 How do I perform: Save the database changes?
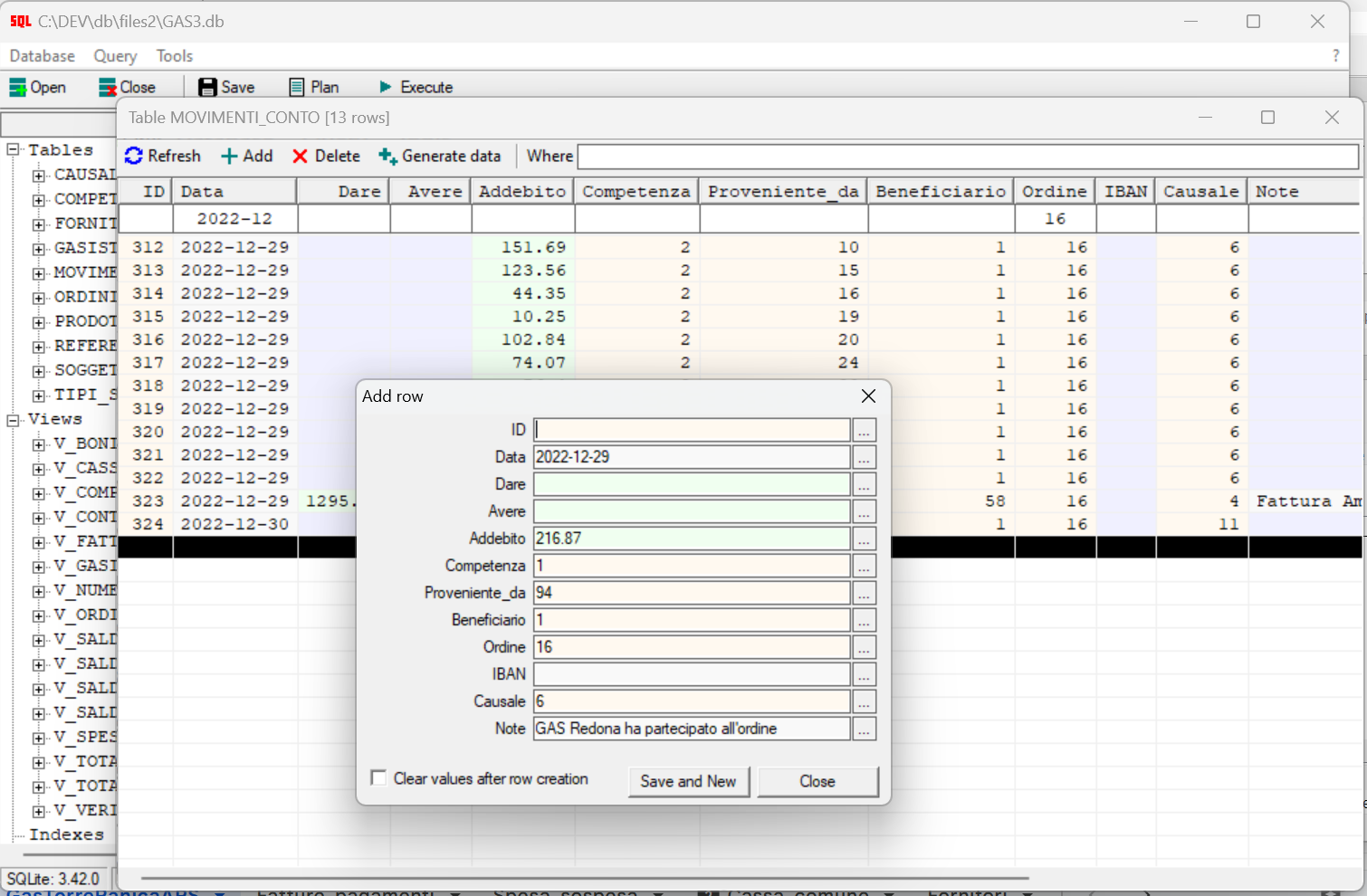tap(225, 86)
